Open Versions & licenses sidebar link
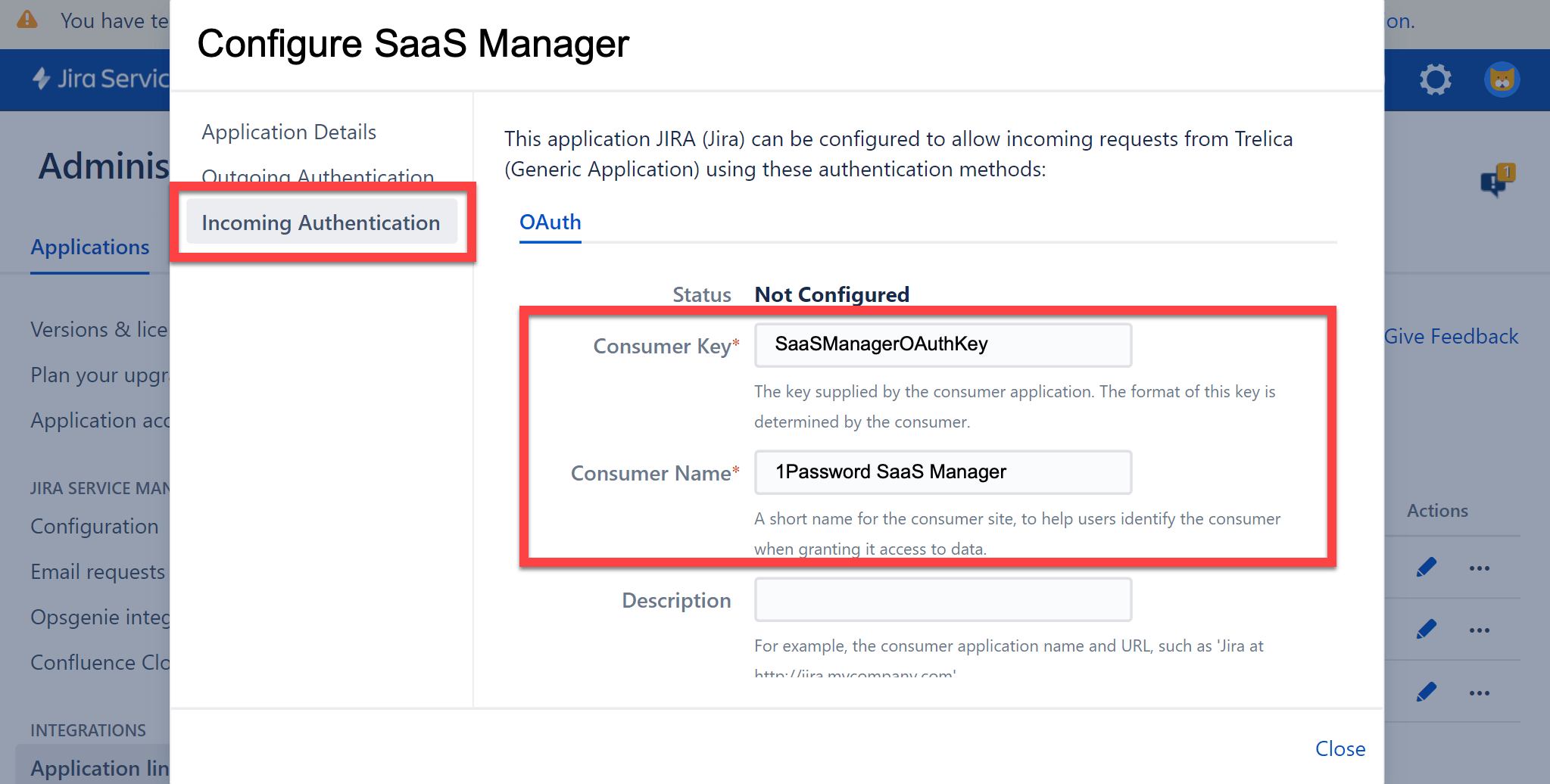Screen dimensions: 1550x784 99,330
